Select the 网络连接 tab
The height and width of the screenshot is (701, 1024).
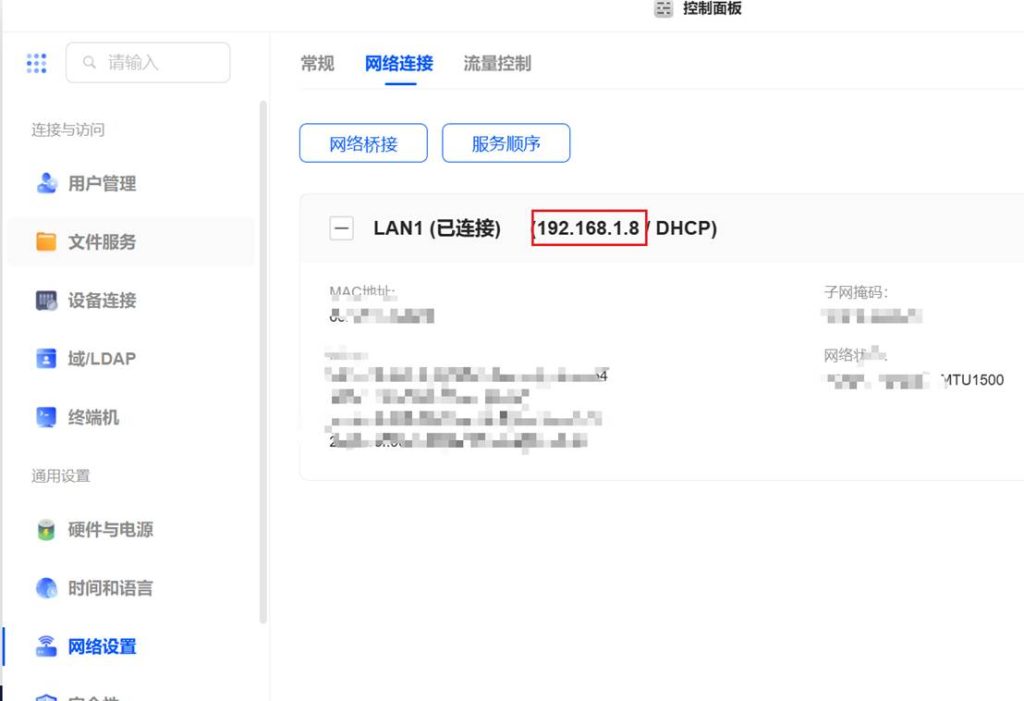point(399,63)
